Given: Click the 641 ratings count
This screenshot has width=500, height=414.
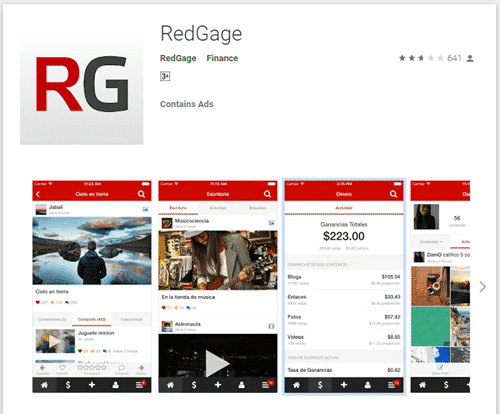Looking at the screenshot, I should click(x=454, y=58).
